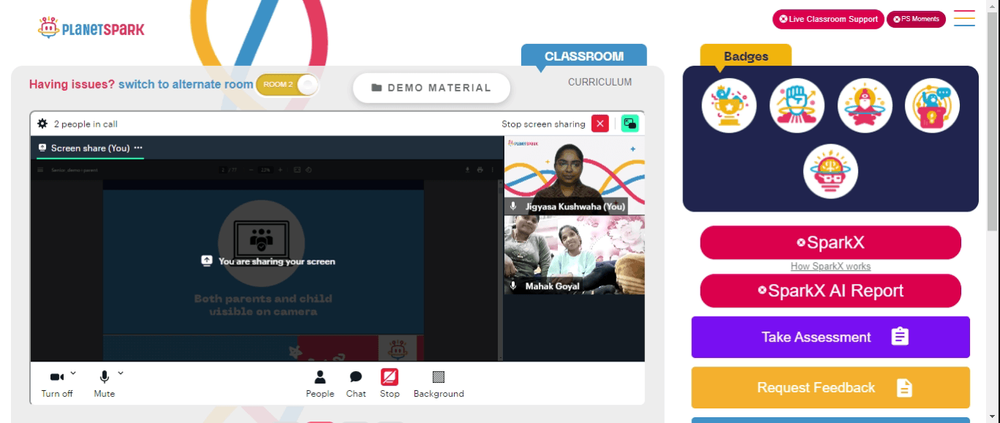This screenshot has height=423, width=1000.
Task: Switch to the Classroom tab
Action: pos(584,56)
